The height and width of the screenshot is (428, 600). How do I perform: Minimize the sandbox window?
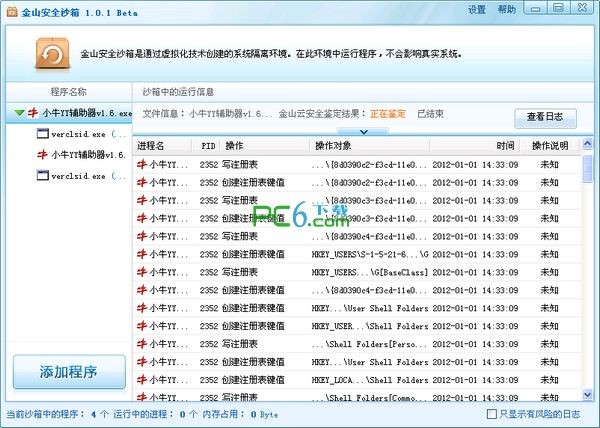click(536, 8)
